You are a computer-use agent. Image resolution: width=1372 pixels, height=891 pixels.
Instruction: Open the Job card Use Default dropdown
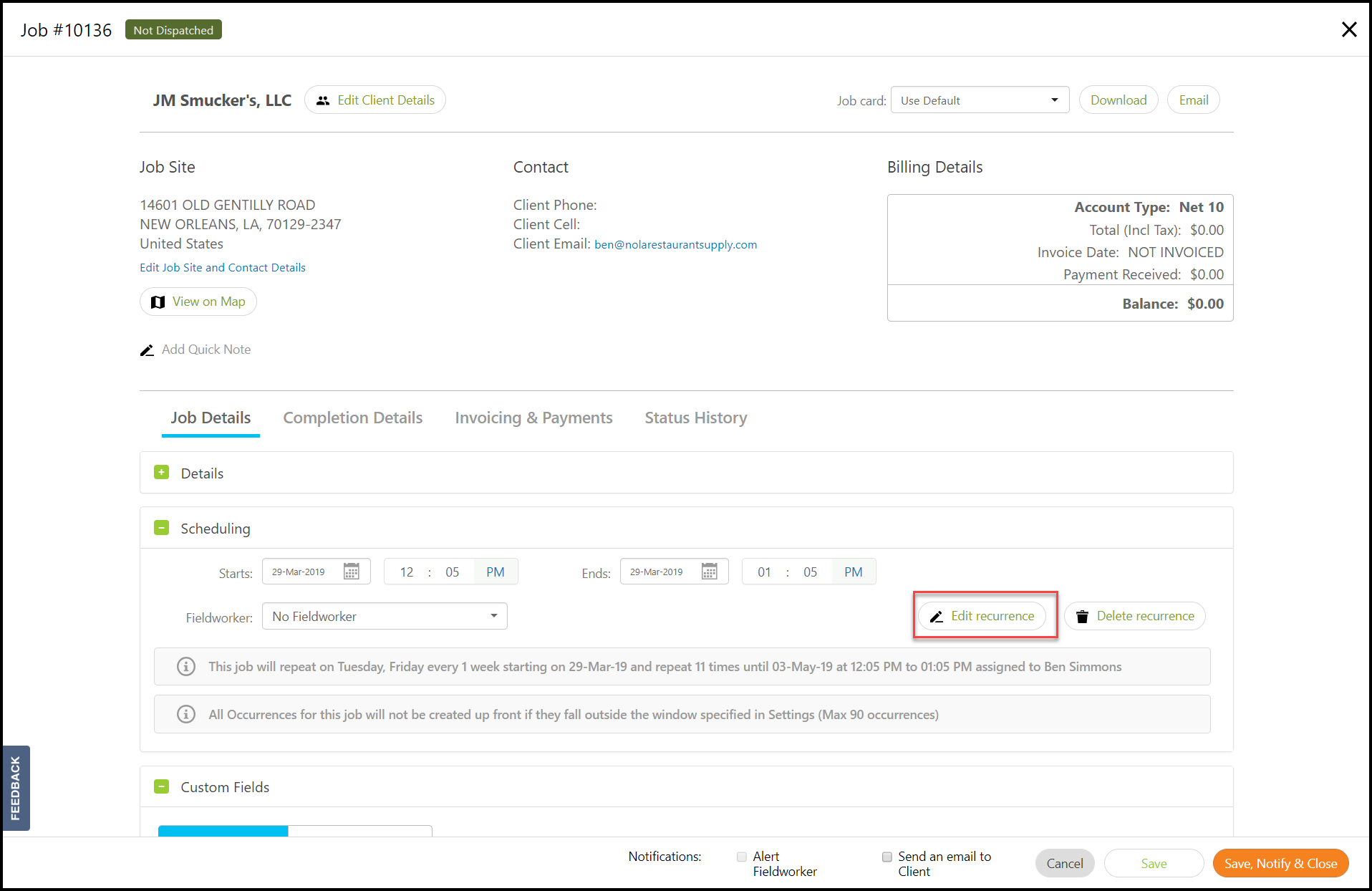point(980,100)
